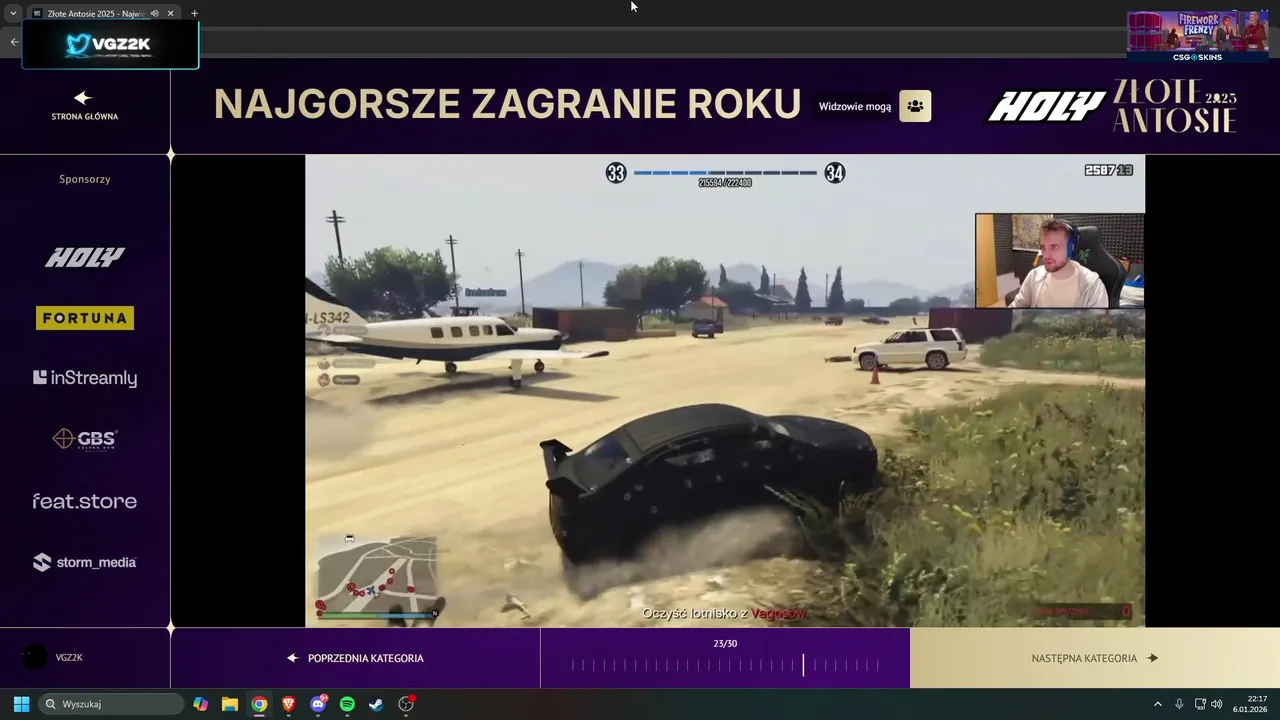Open the network tray icon

(1200, 704)
